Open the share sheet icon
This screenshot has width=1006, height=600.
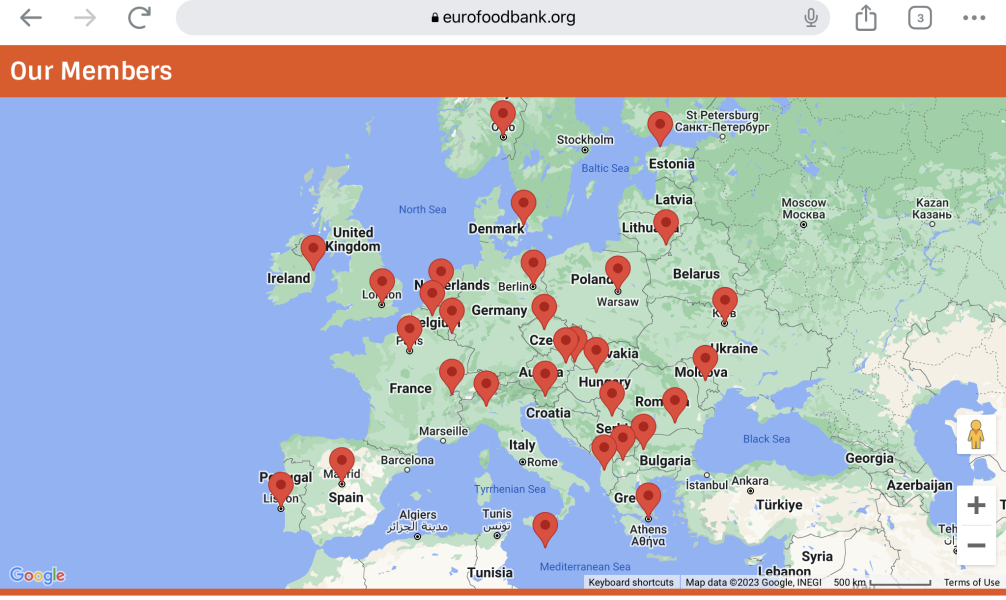click(865, 17)
